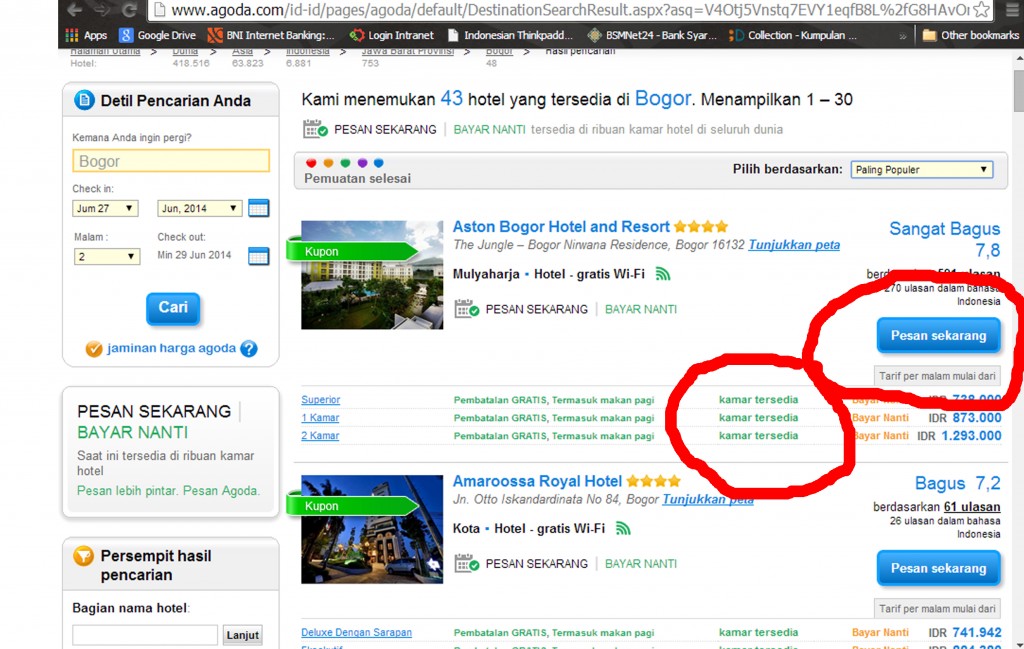Click the browser reload icon
Viewport: 1024px width, 649px height.
(129, 10)
